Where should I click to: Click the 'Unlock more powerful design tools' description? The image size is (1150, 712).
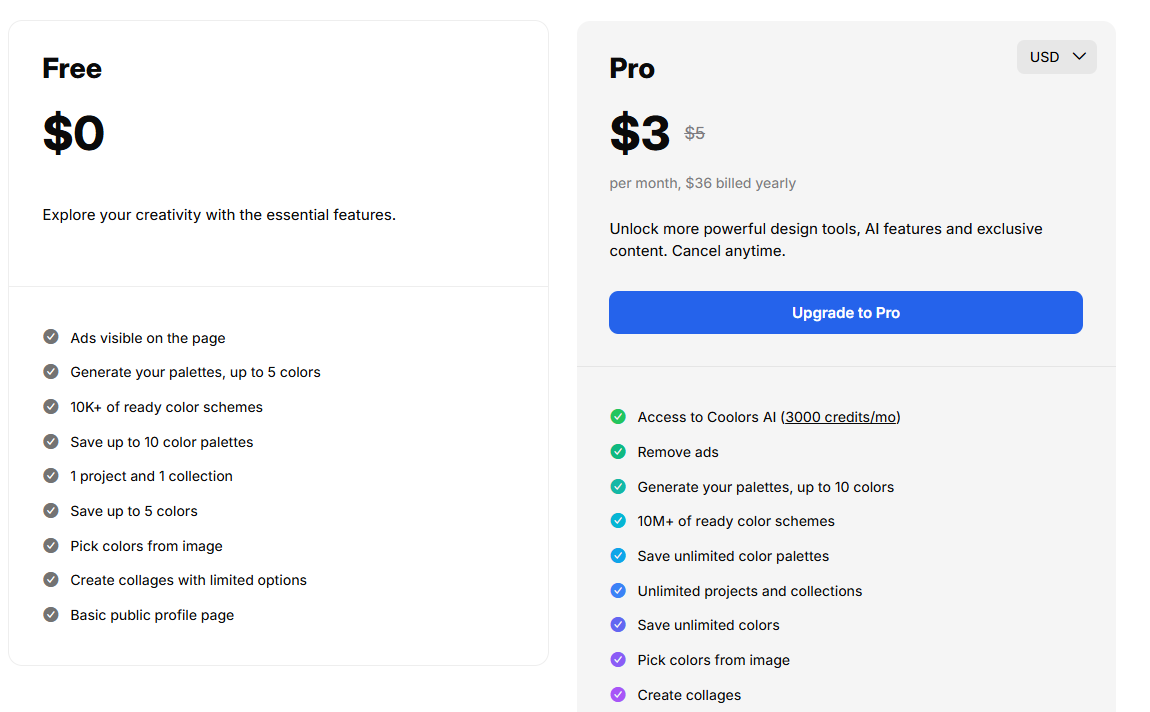pyautogui.click(x=826, y=240)
